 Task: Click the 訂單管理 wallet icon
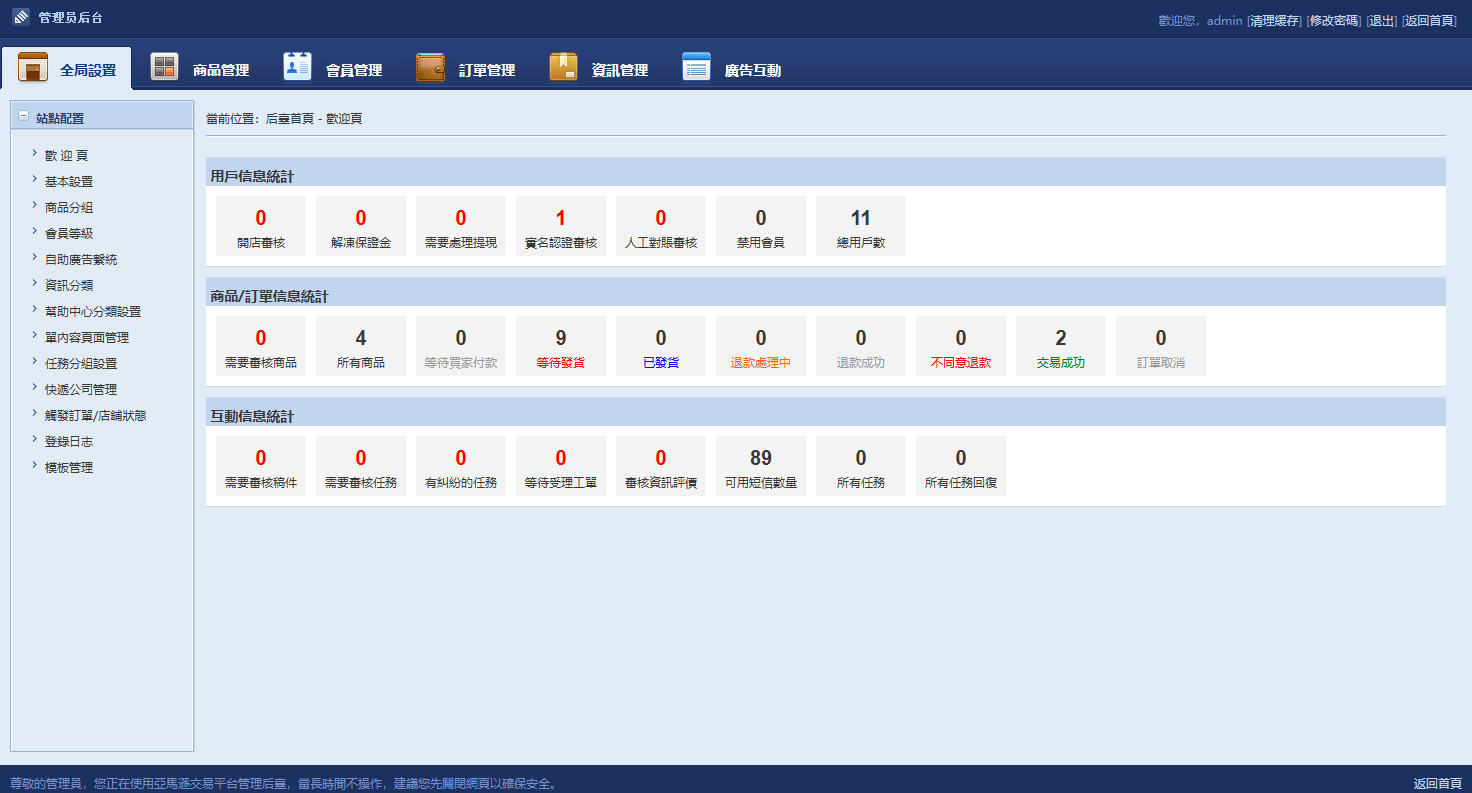[x=430, y=68]
